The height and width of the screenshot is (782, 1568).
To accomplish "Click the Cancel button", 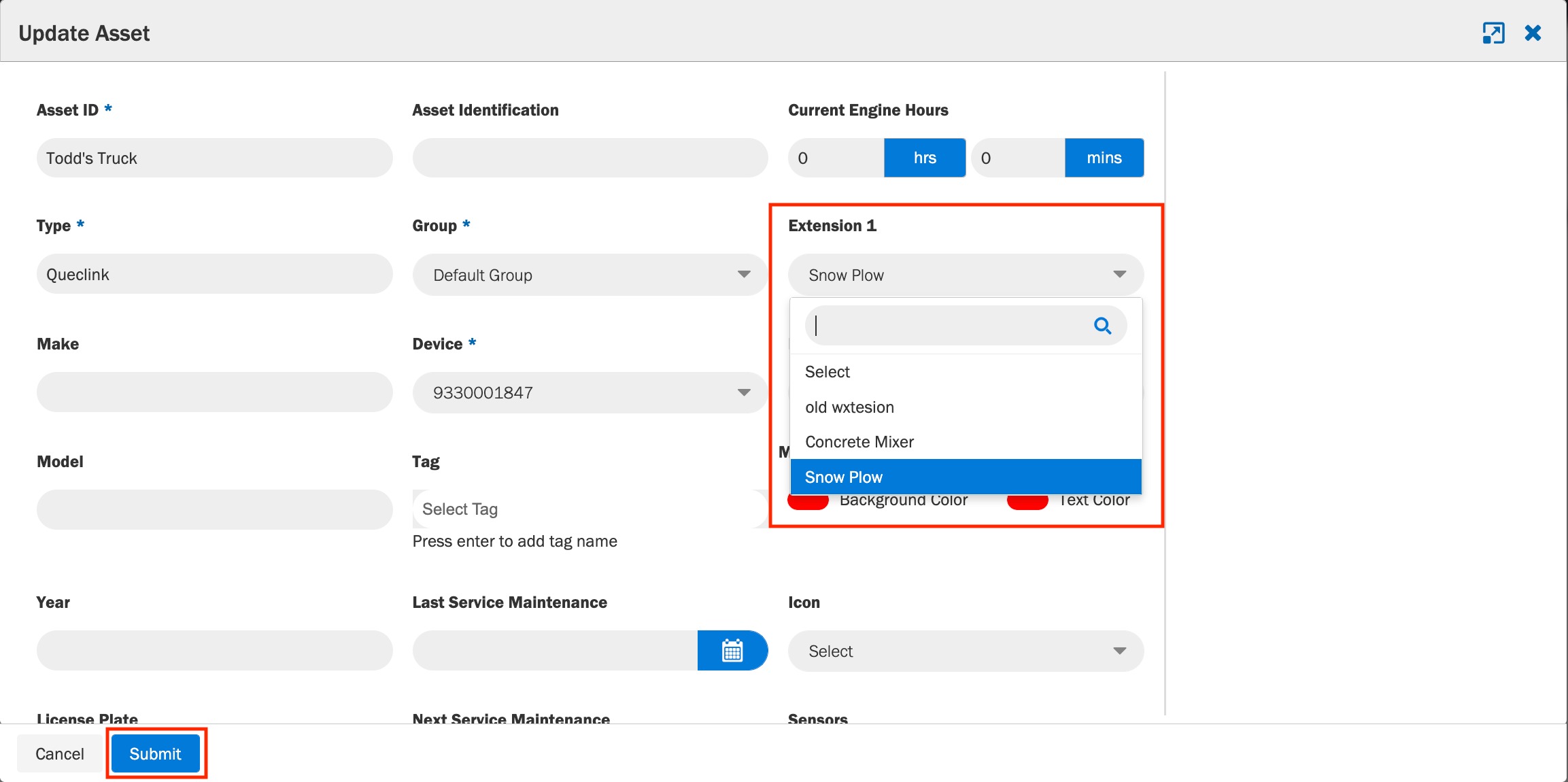I will (60, 753).
